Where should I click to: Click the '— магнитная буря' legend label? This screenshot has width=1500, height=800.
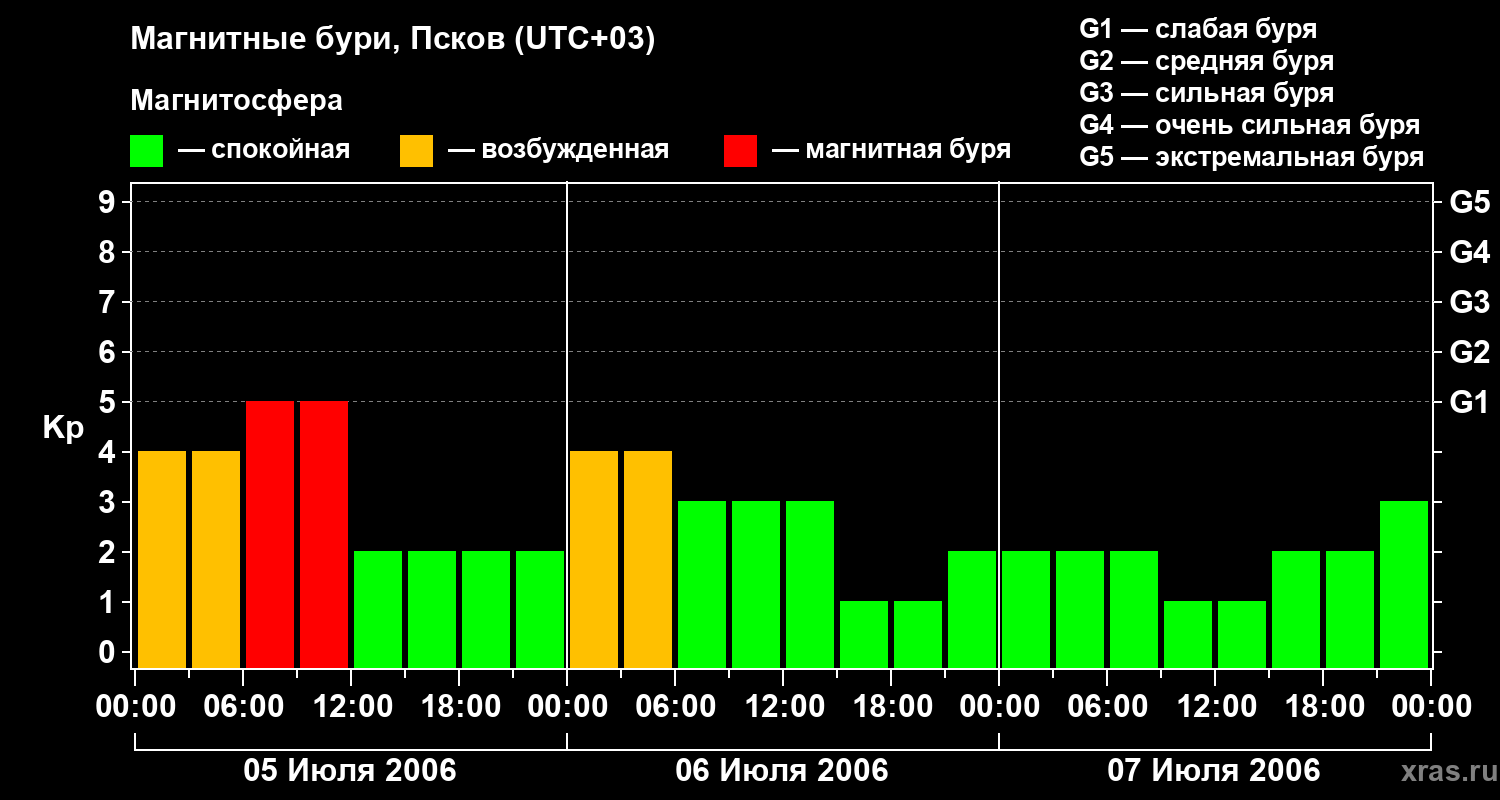(x=892, y=150)
